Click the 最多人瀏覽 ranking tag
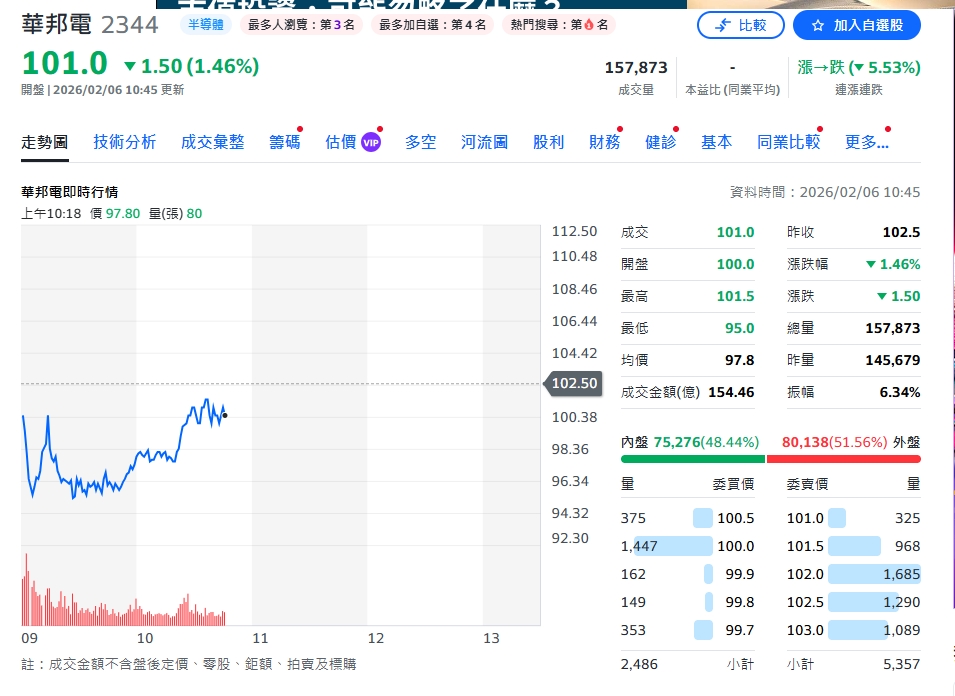The width and height of the screenshot is (955, 696). click(301, 25)
